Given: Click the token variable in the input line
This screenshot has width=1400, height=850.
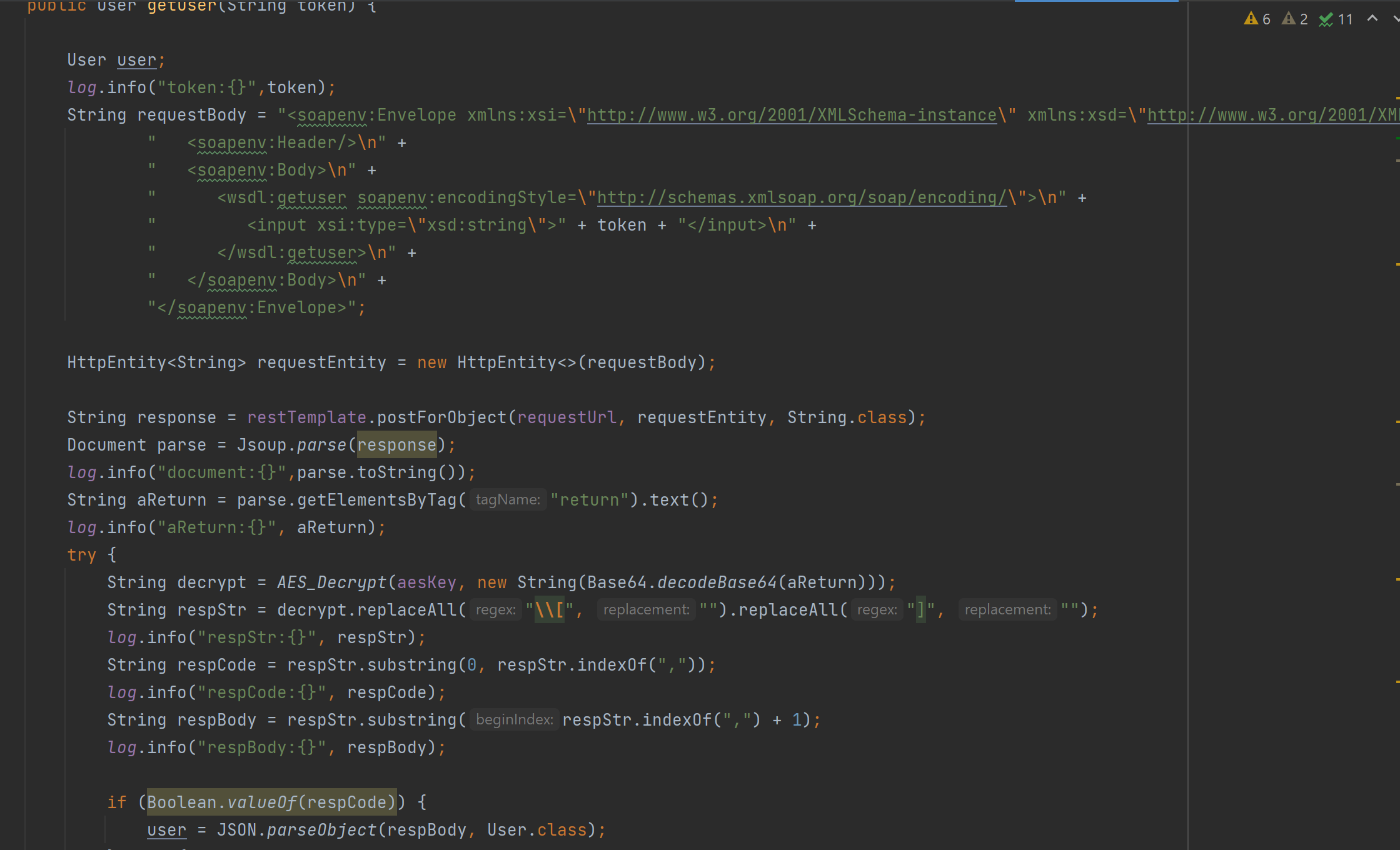Looking at the screenshot, I should [x=622, y=225].
